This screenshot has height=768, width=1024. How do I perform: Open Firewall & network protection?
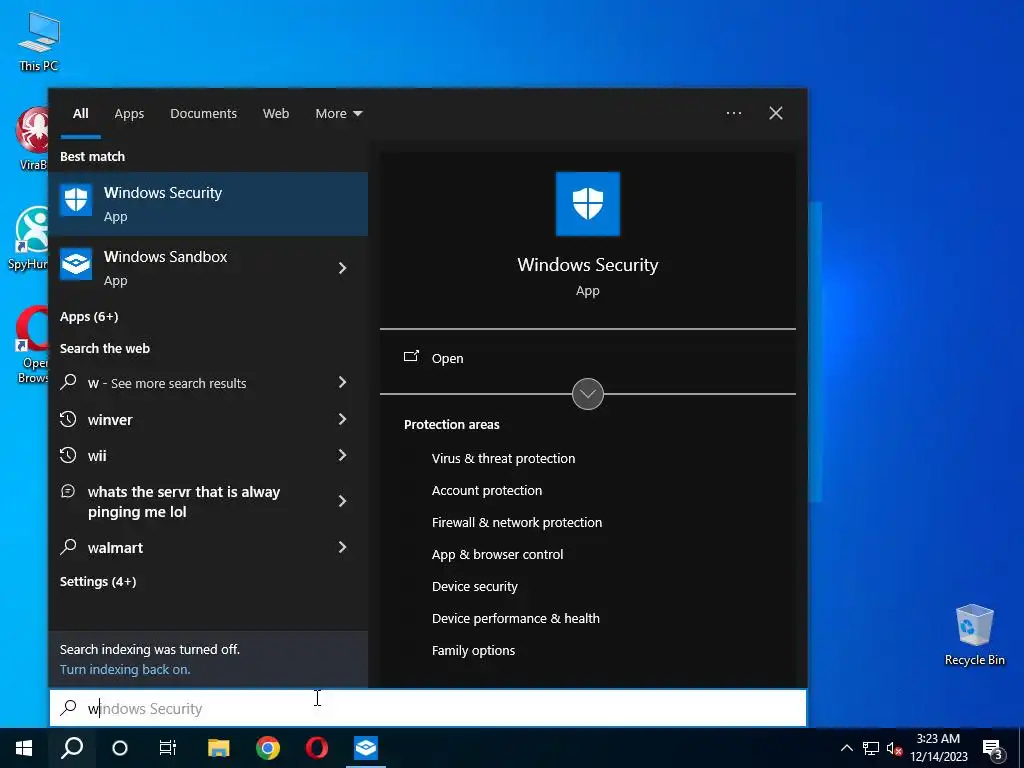click(x=517, y=522)
